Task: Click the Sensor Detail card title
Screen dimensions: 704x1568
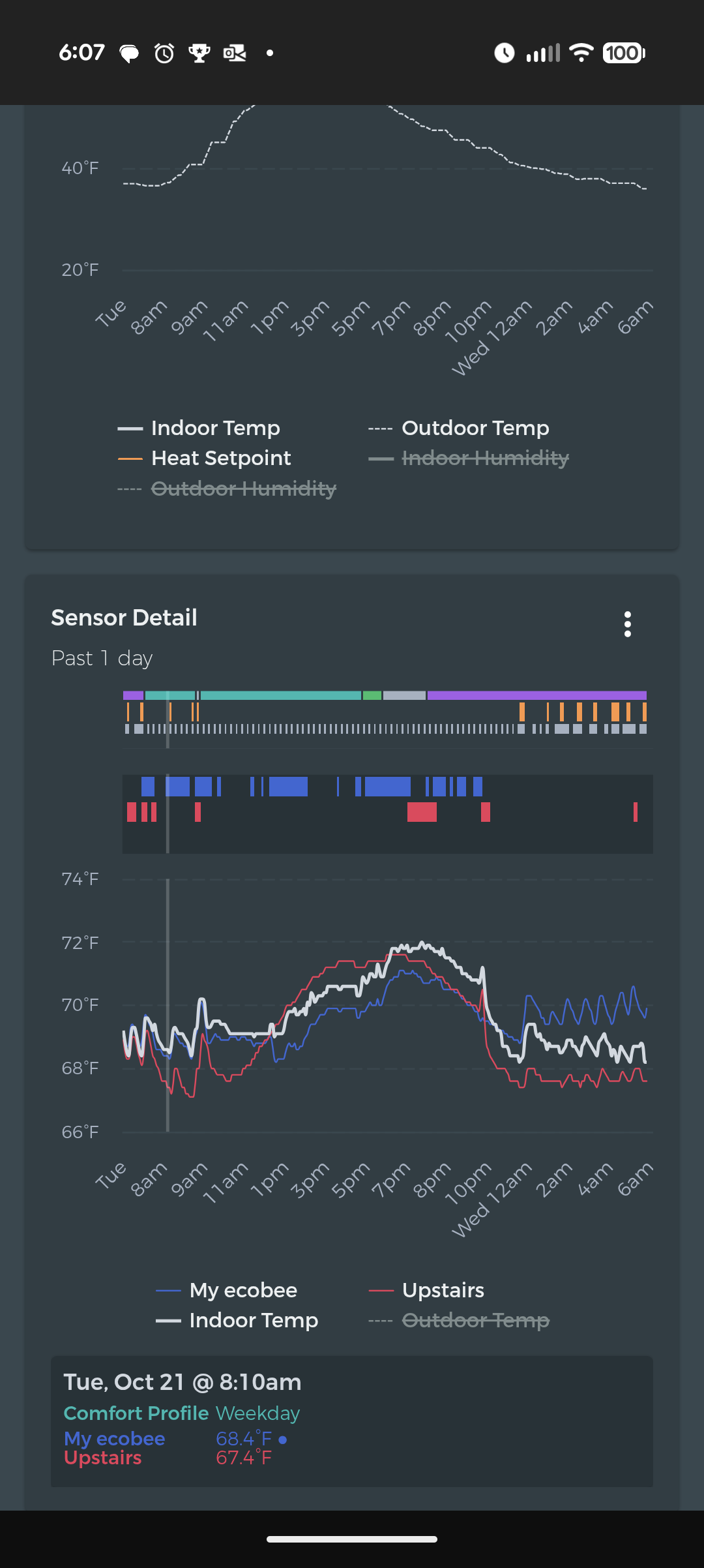Action: click(124, 618)
